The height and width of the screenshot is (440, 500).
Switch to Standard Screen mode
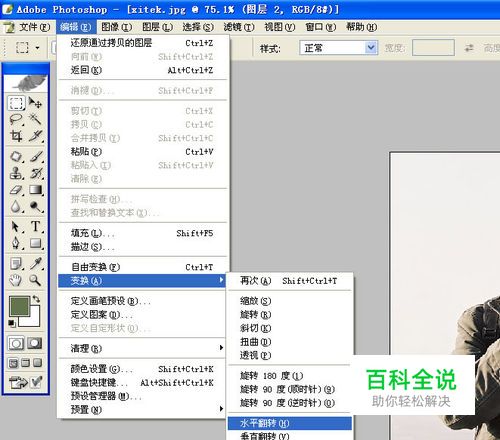13,363
